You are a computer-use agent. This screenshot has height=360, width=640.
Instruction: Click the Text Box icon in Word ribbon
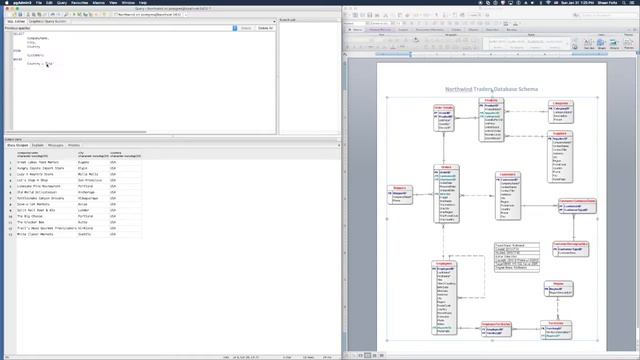tap(589, 44)
